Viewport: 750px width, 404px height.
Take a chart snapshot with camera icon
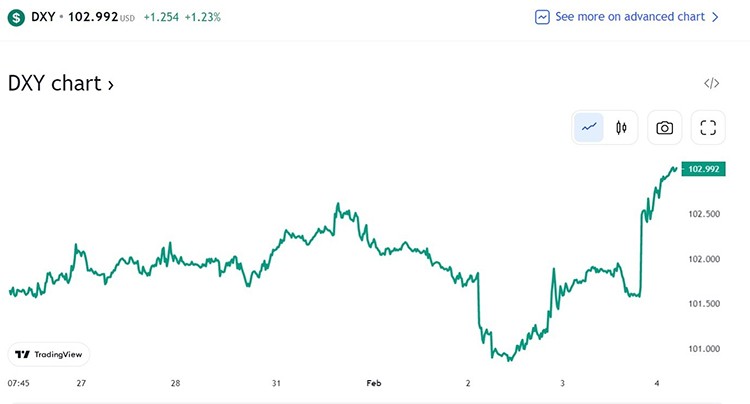click(x=664, y=127)
